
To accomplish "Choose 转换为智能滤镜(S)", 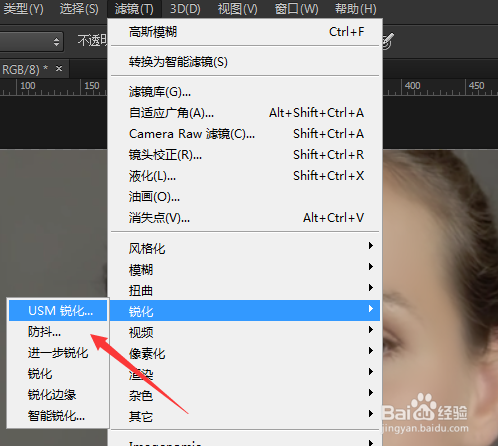I will click(246, 62).
